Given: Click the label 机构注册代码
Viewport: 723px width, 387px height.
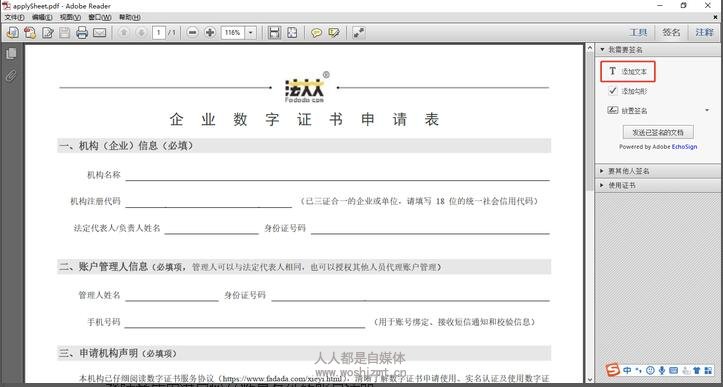Looking at the screenshot, I should pos(95,202).
